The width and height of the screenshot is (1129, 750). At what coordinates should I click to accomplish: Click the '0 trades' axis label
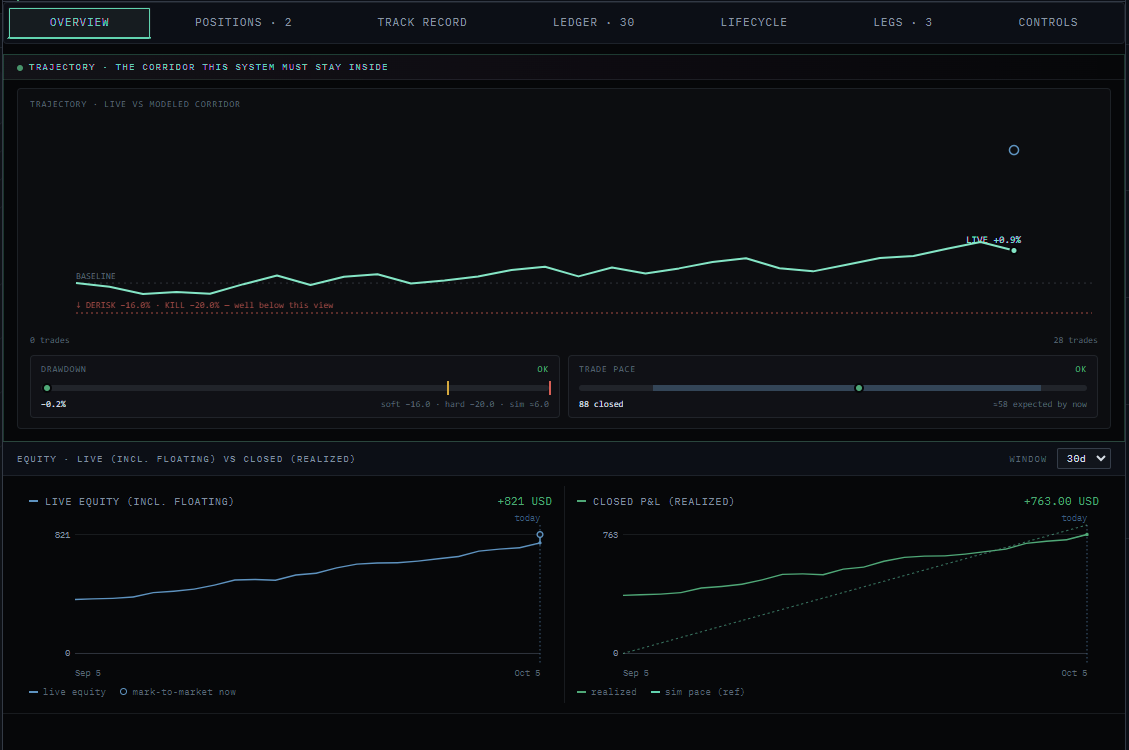(50, 340)
